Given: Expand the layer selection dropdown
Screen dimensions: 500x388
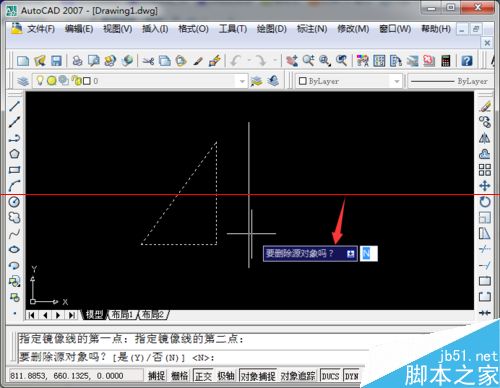Looking at the screenshot, I should click(x=242, y=81).
